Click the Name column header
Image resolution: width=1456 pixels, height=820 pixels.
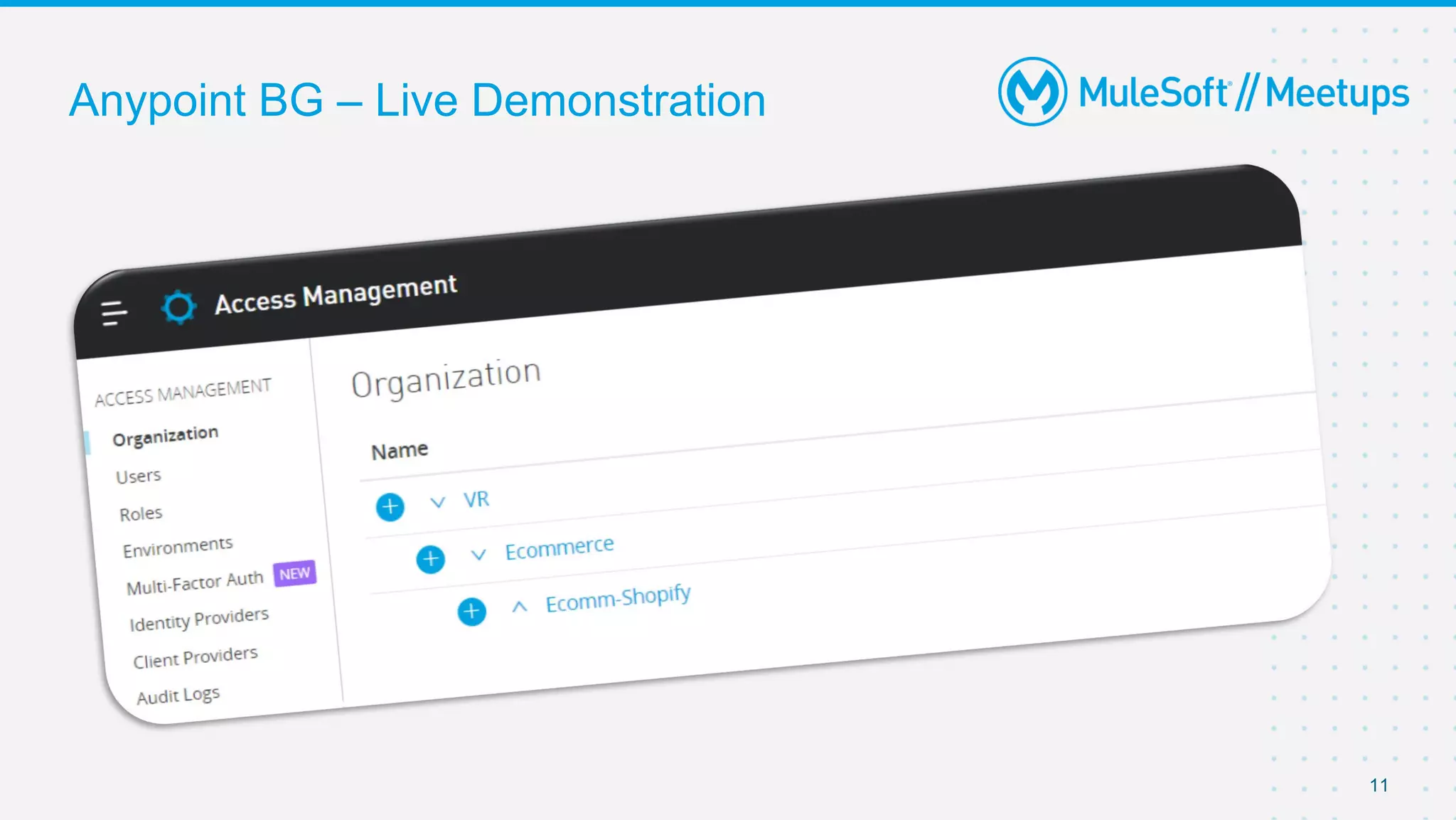[x=400, y=450]
